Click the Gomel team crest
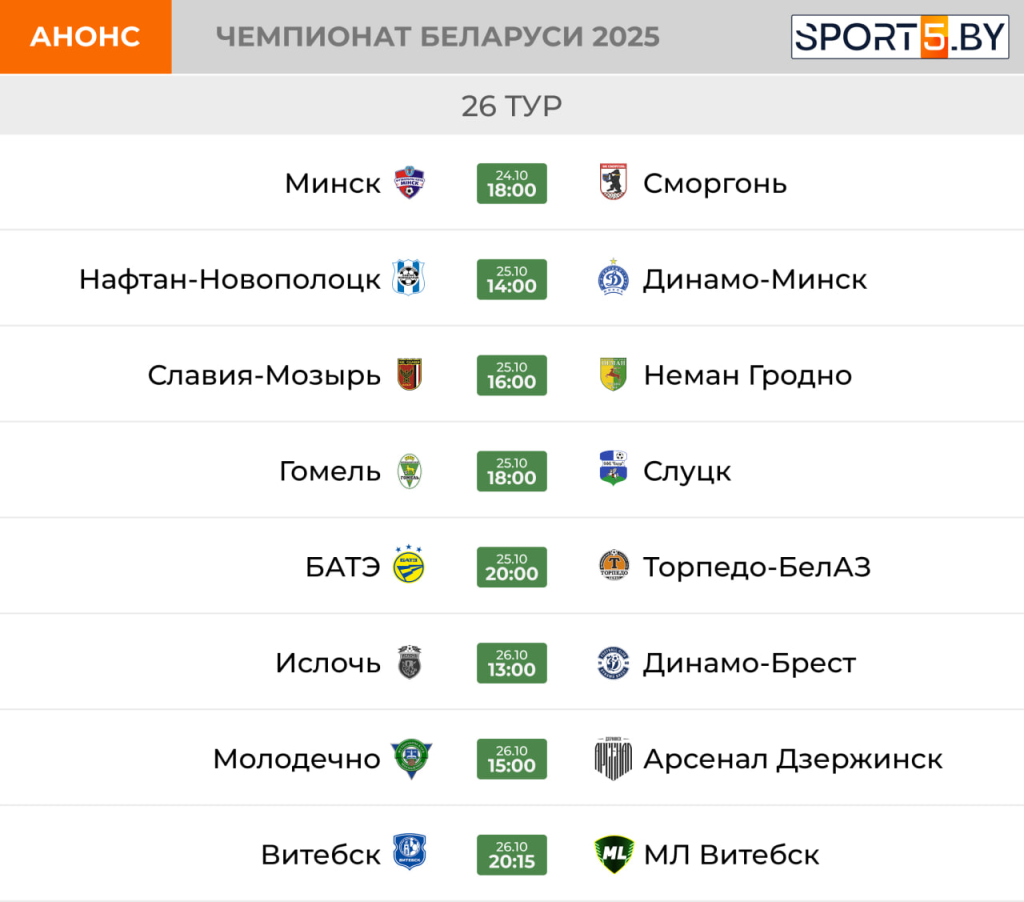The width and height of the screenshot is (1024, 902). (x=409, y=471)
